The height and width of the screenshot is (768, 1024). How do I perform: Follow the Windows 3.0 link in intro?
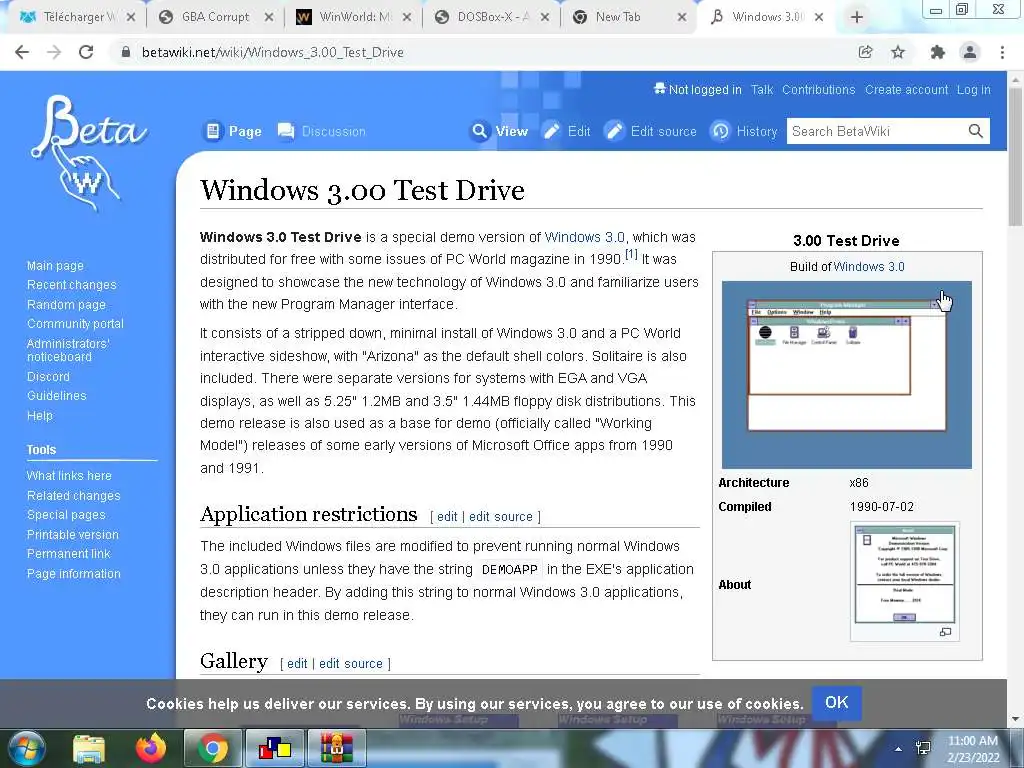(584, 237)
